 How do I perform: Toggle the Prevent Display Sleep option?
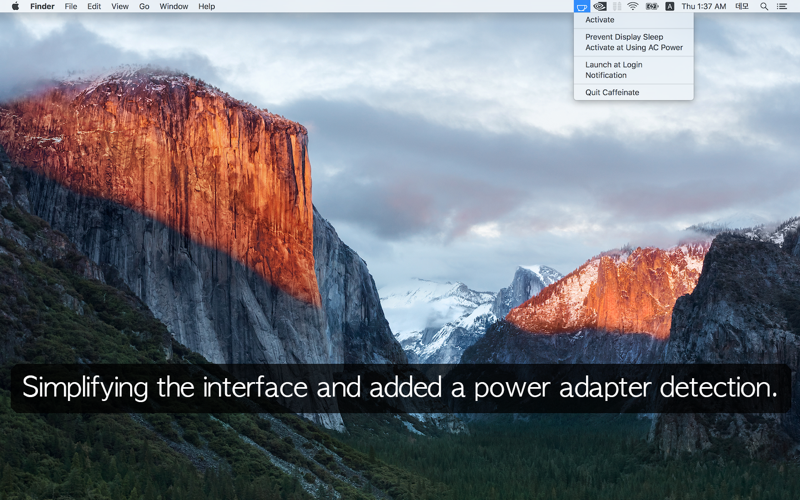624,37
